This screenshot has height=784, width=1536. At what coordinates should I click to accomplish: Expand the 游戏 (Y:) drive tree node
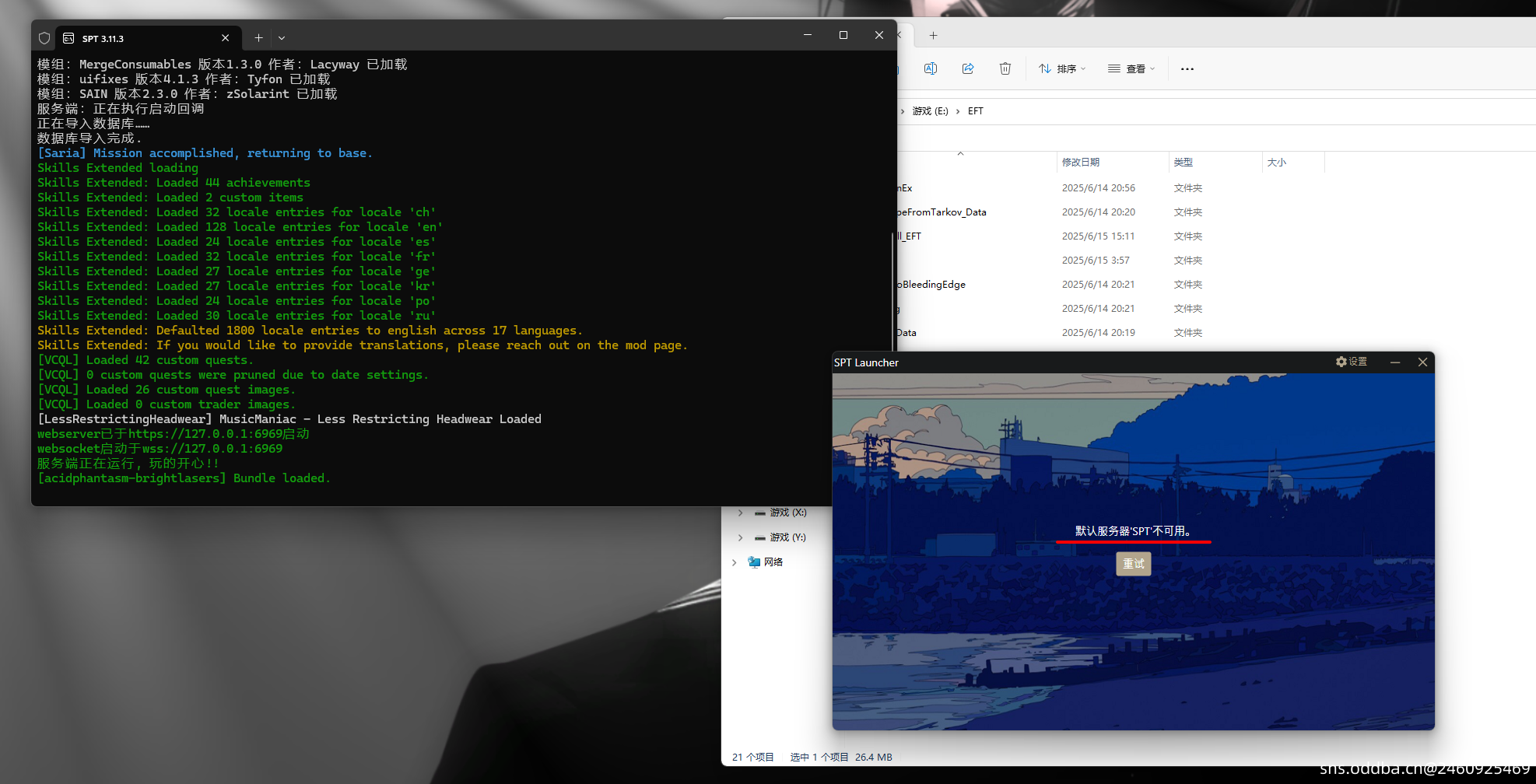(740, 537)
